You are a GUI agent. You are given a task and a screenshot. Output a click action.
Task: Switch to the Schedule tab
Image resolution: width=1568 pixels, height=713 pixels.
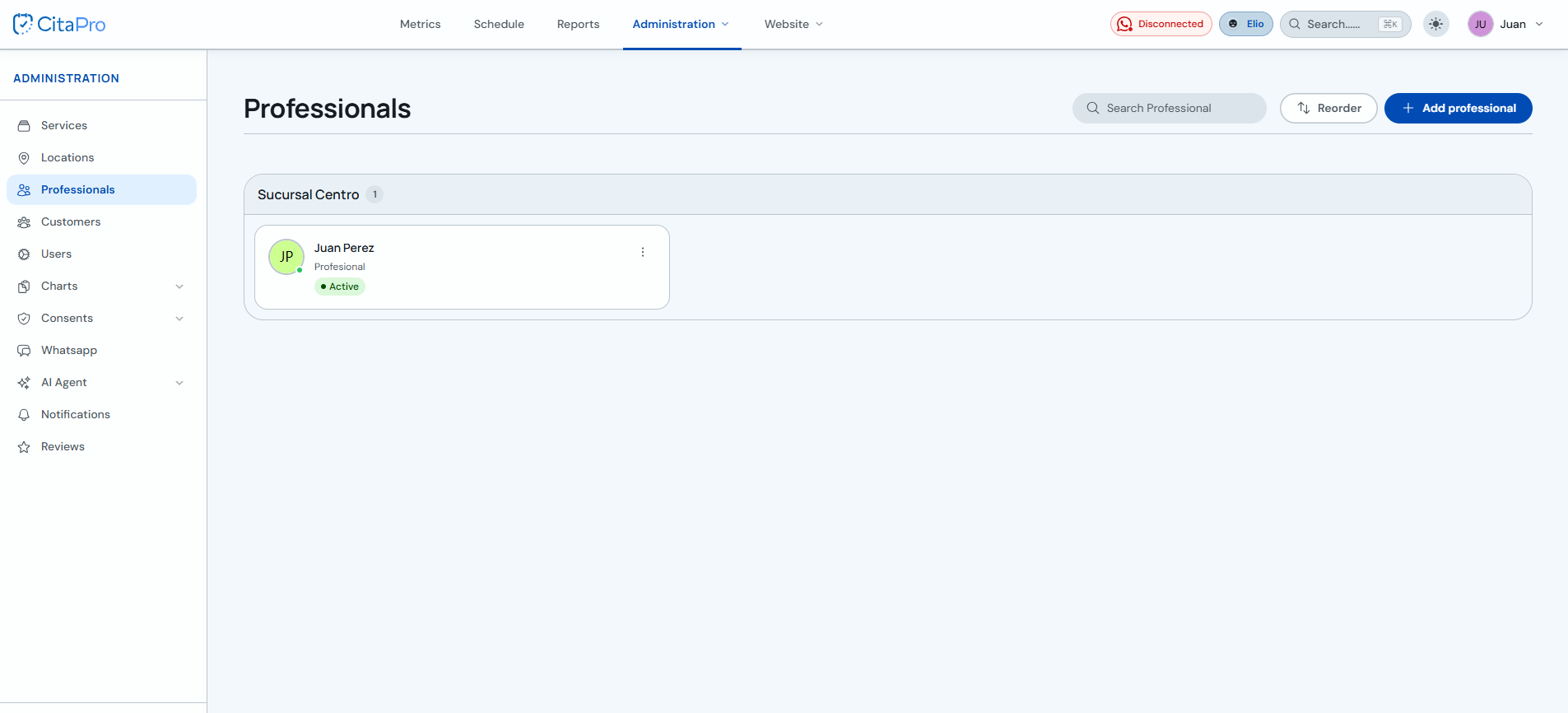499,24
